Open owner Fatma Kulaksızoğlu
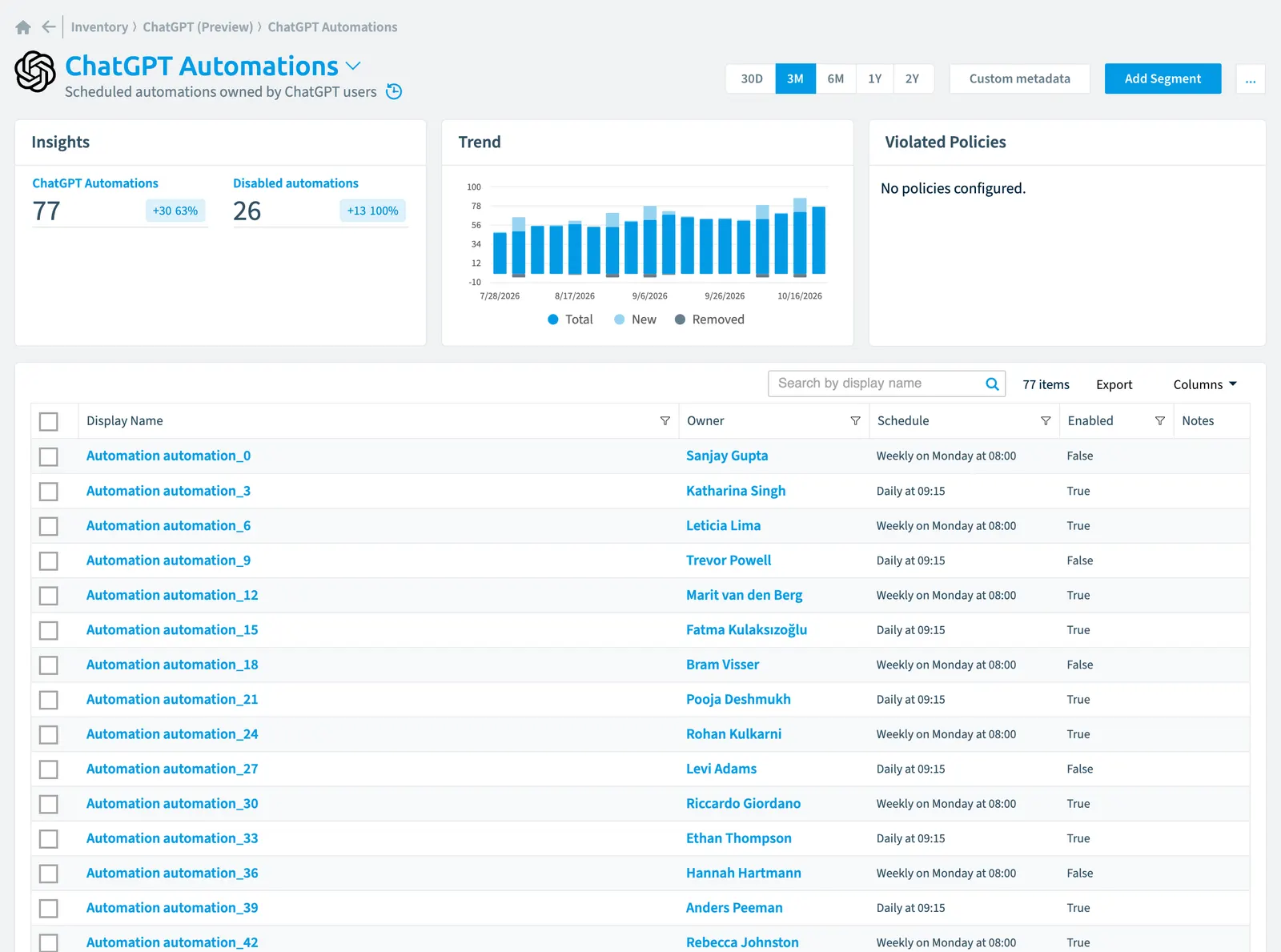Viewport: 1281px width, 952px height. click(746, 629)
